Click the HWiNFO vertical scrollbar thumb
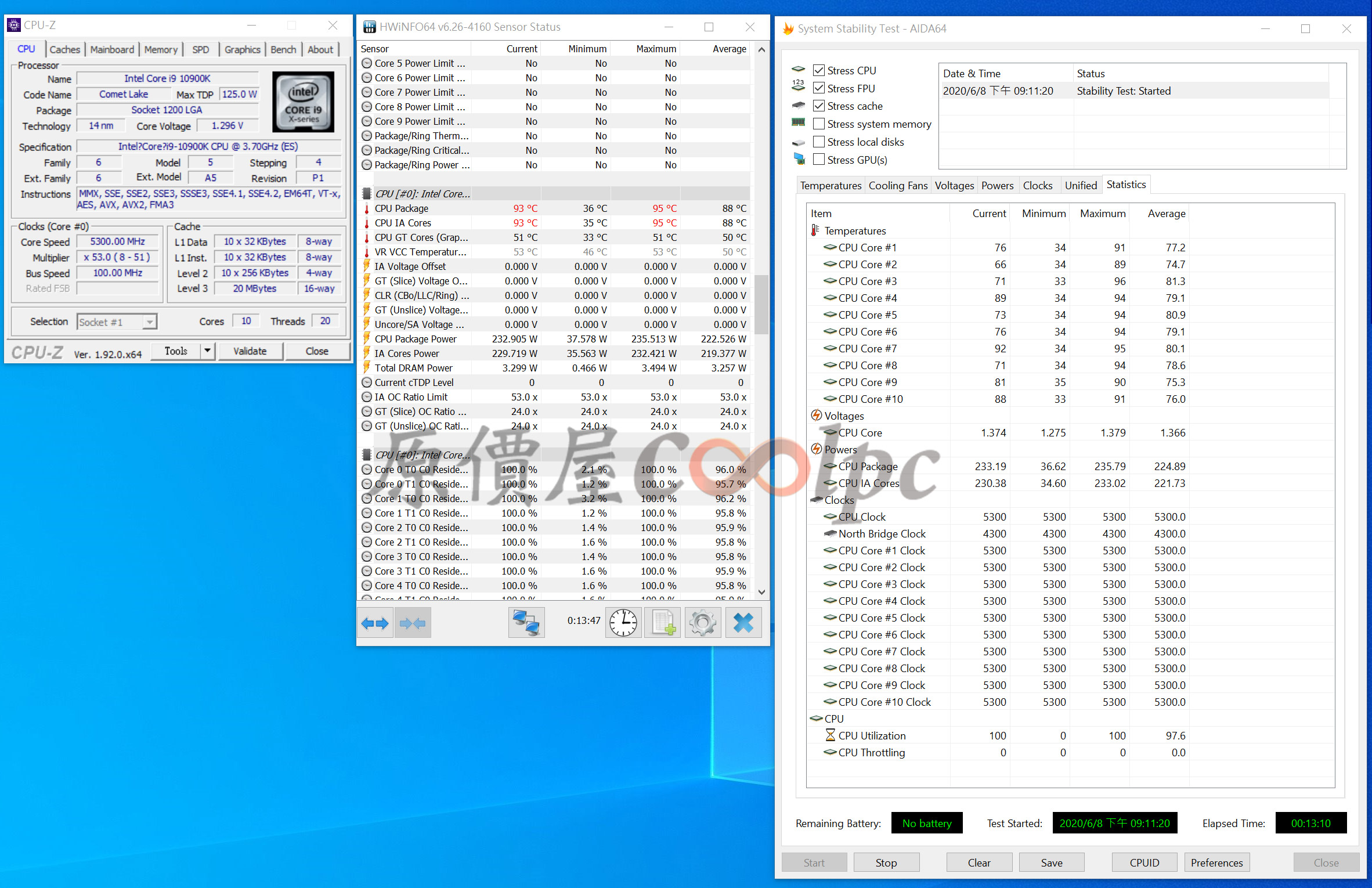The height and width of the screenshot is (888, 1372). (x=762, y=305)
